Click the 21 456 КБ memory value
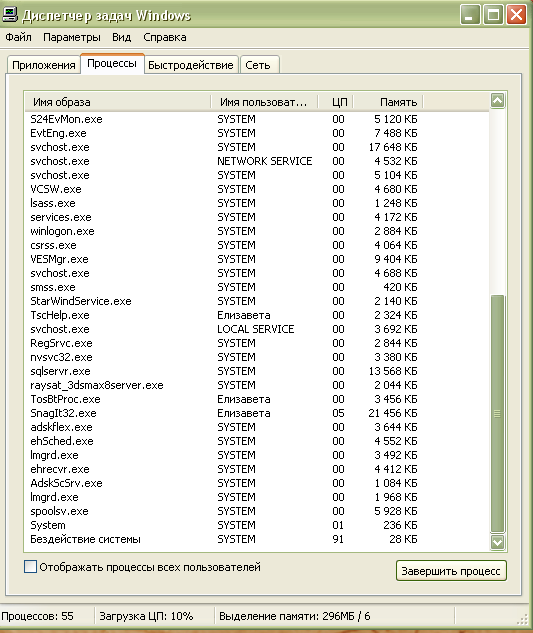Viewport: 533px width, 633px height. [393, 413]
